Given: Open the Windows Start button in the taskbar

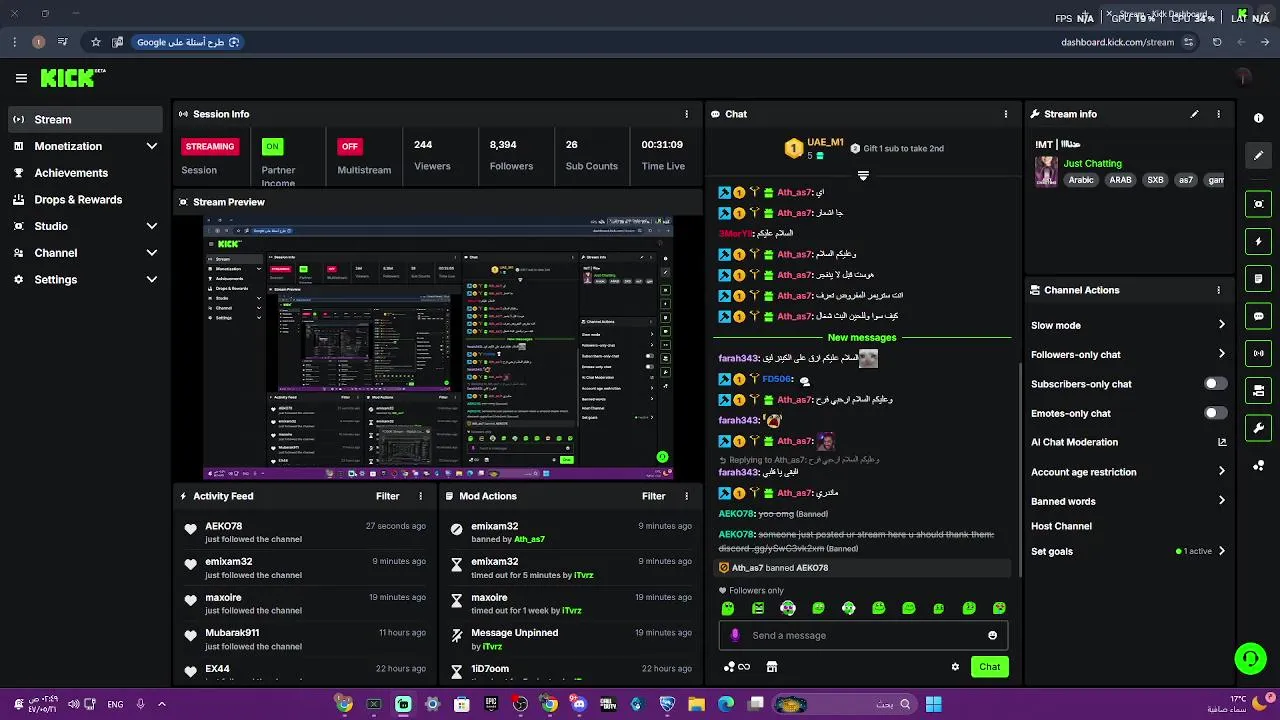Looking at the screenshot, I should click(x=933, y=704).
